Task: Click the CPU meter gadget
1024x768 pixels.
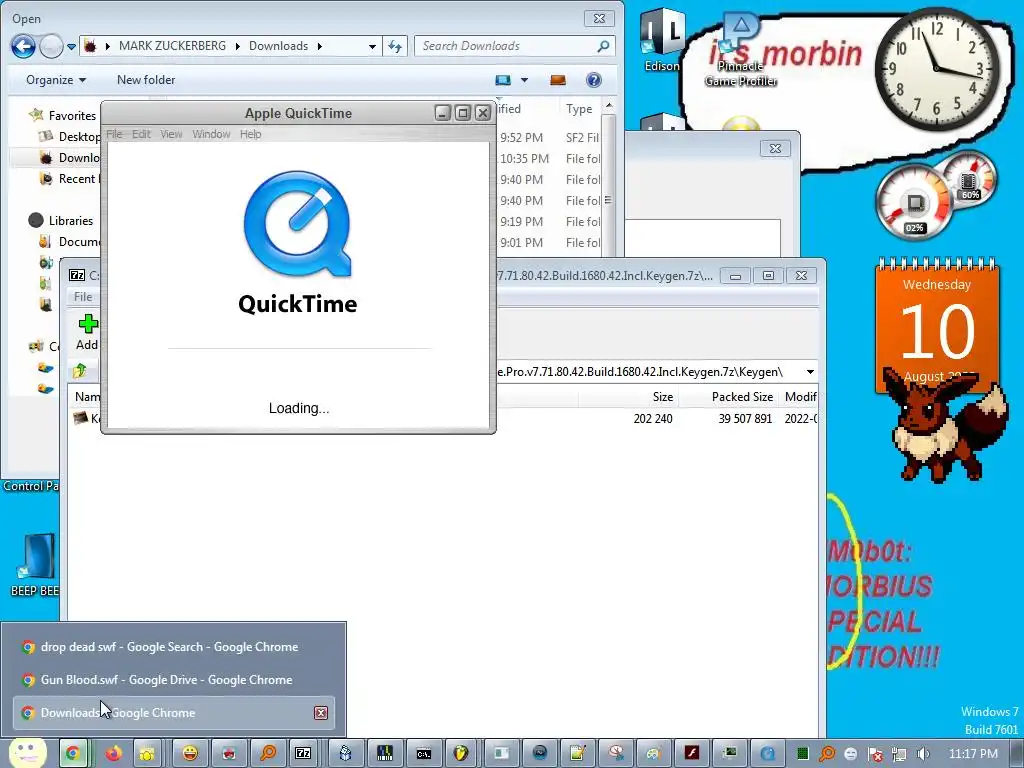Action: [x=915, y=203]
